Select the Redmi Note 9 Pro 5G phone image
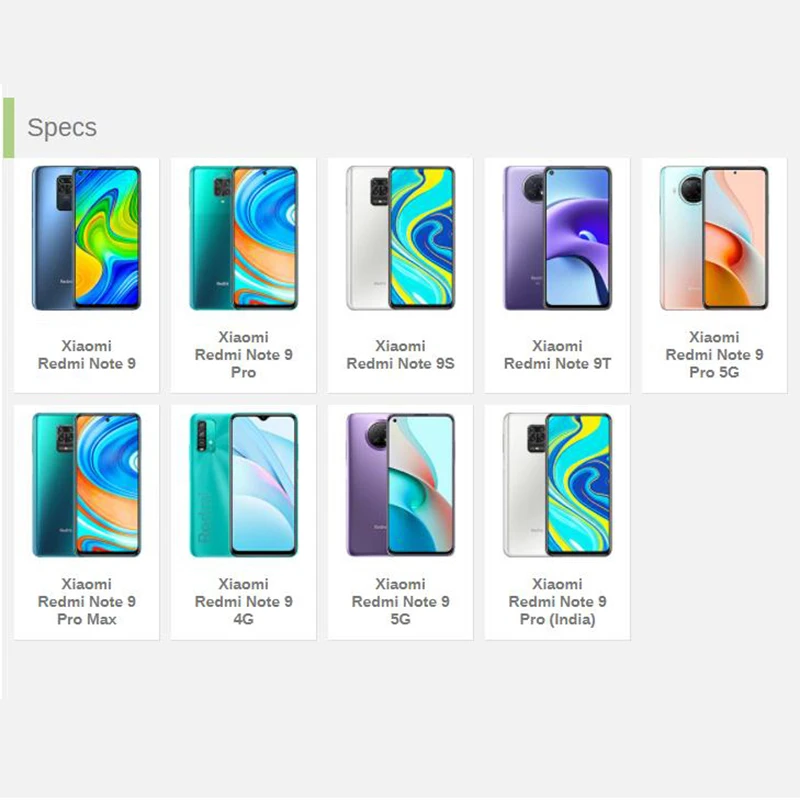The height and width of the screenshot is (800, 800). 714,238
